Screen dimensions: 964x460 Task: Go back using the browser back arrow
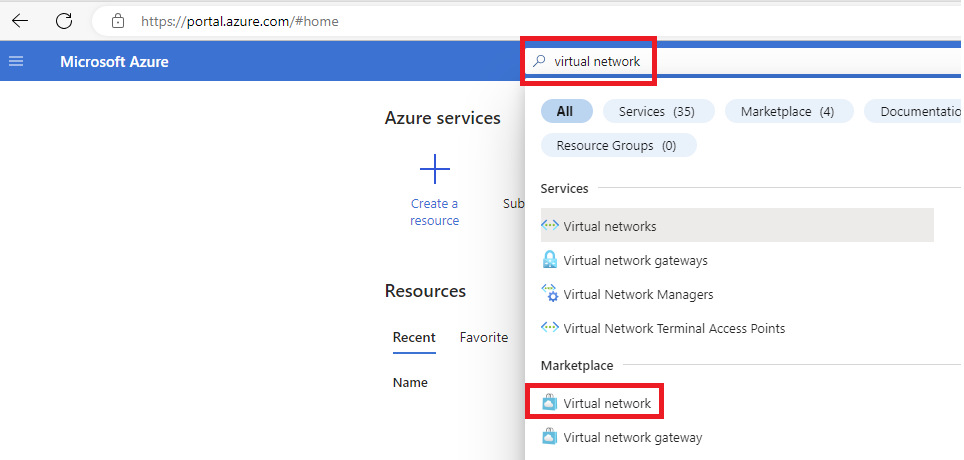click(x=20, y=21)
